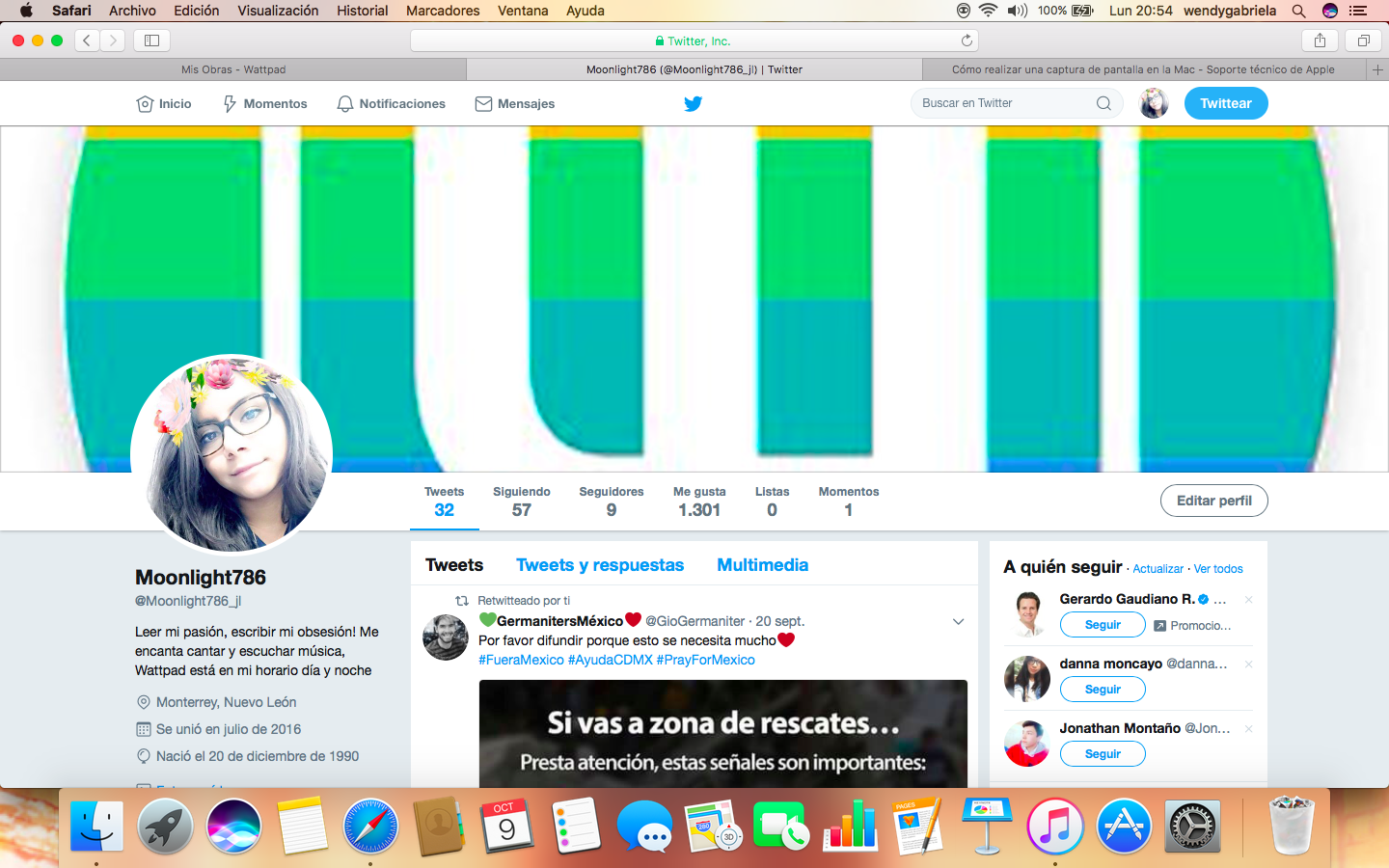Dismiss danna moncayo suggestion
The height and width of the screenshot is (868, 1389).
1248,665
